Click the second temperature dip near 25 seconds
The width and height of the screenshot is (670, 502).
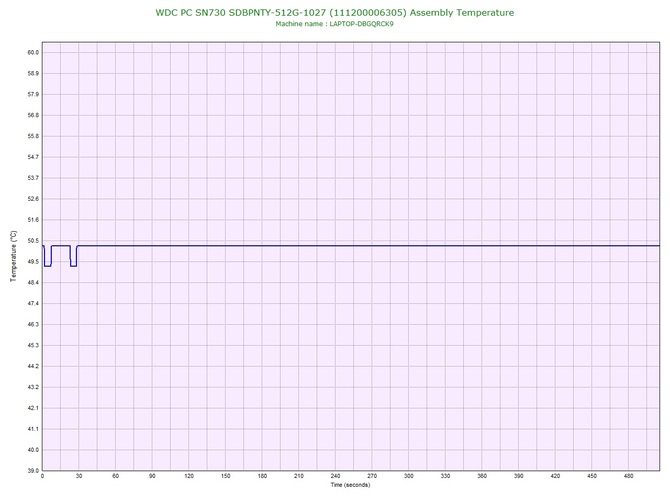(73, 256)
